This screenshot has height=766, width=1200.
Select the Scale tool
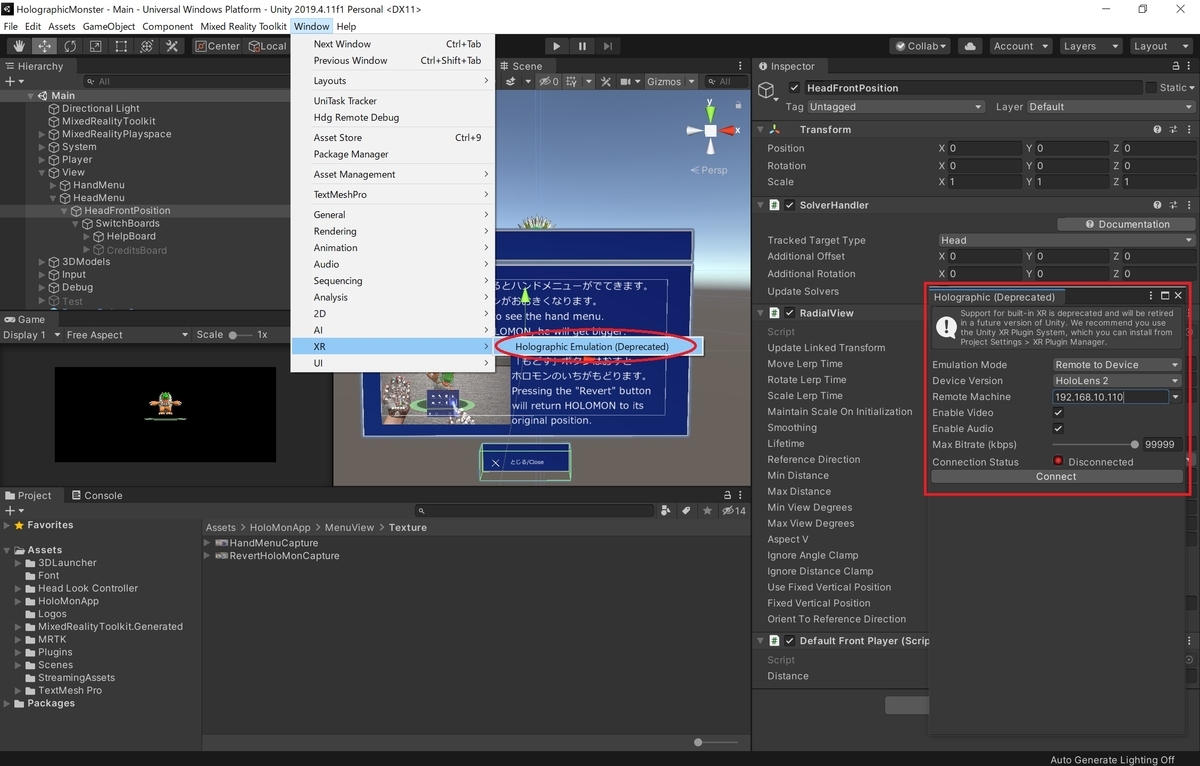(95, 46)
